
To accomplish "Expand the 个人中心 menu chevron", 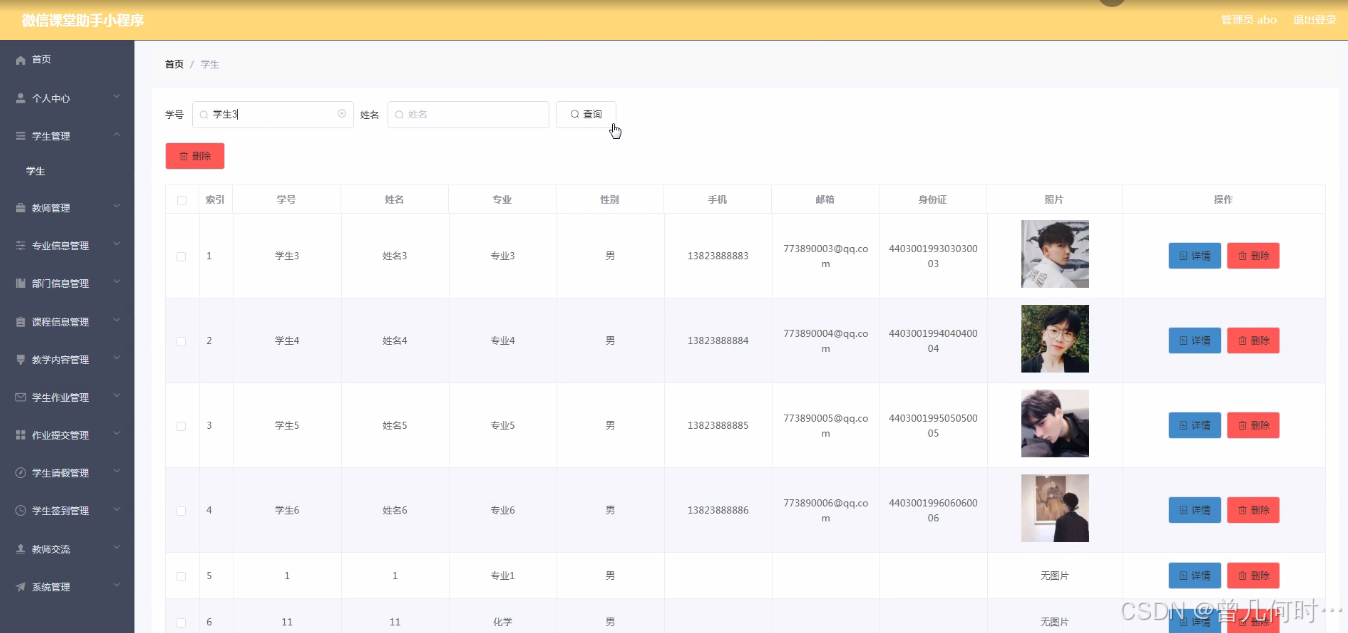I will [117, 97].
